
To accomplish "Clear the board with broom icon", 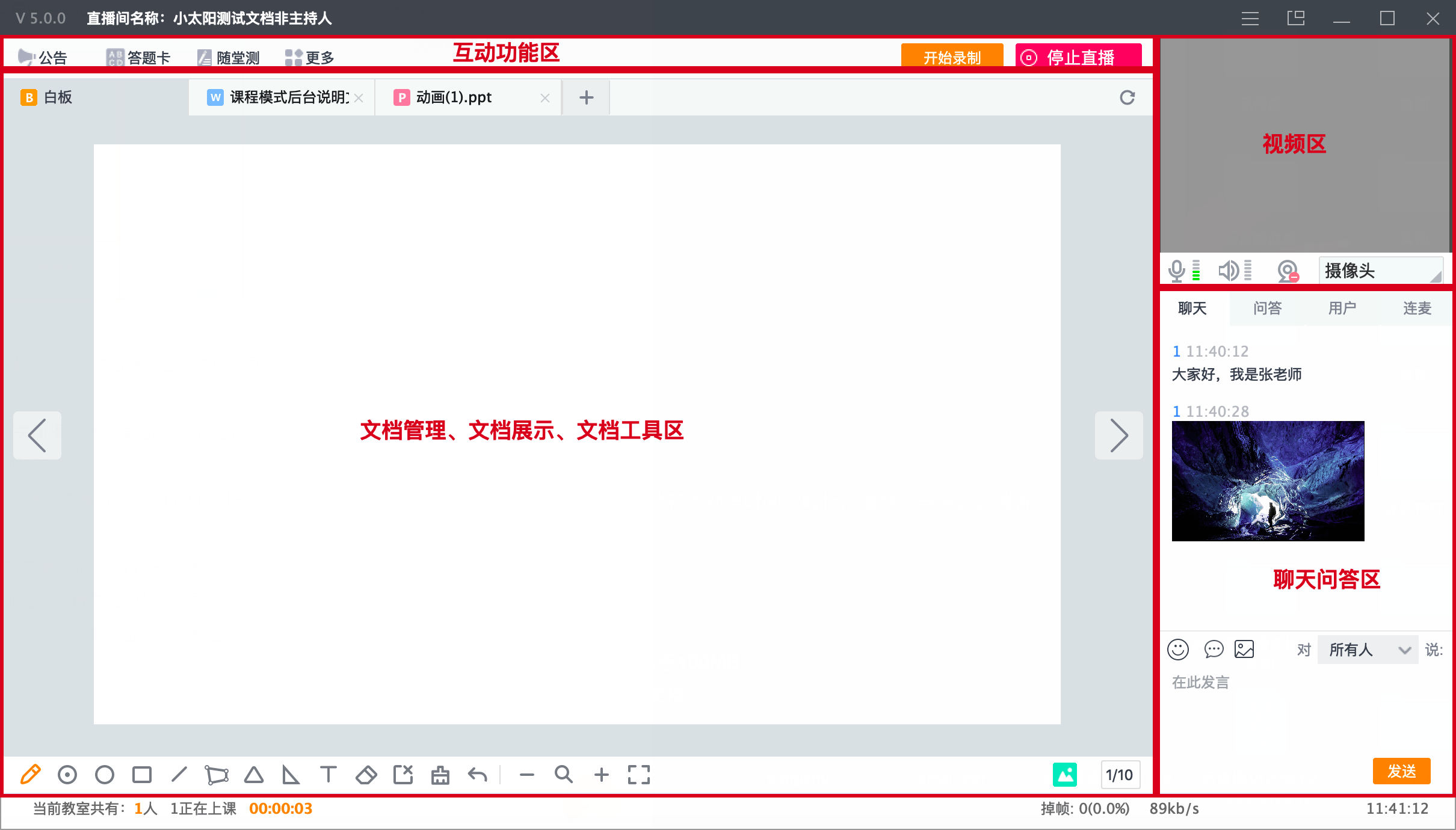I will tap(440, 775).
